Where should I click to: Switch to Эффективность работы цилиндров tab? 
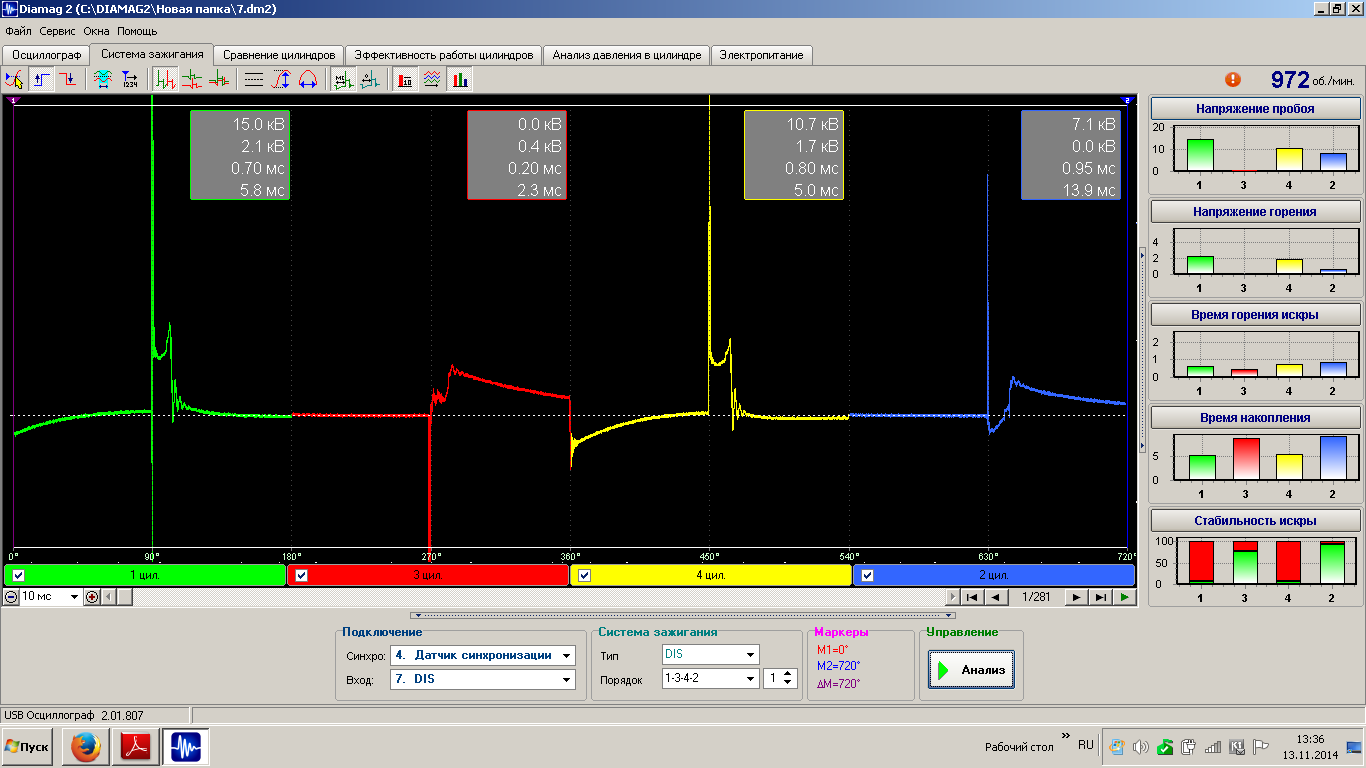tap(445, 55)
